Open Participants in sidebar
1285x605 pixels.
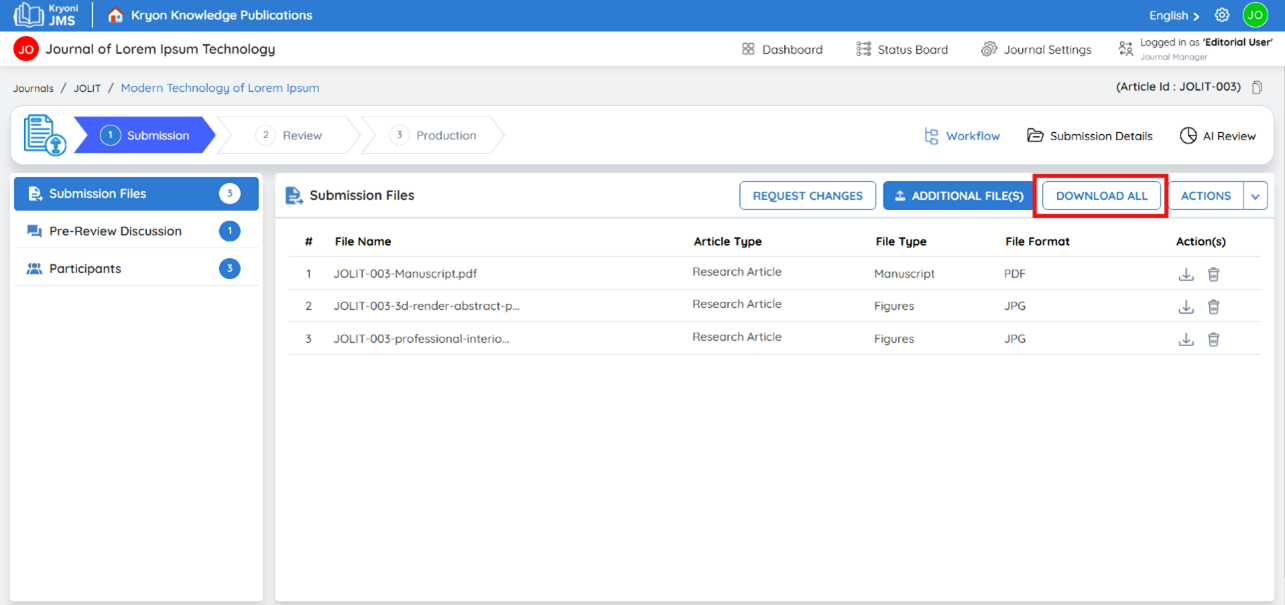tap(136, 268)
